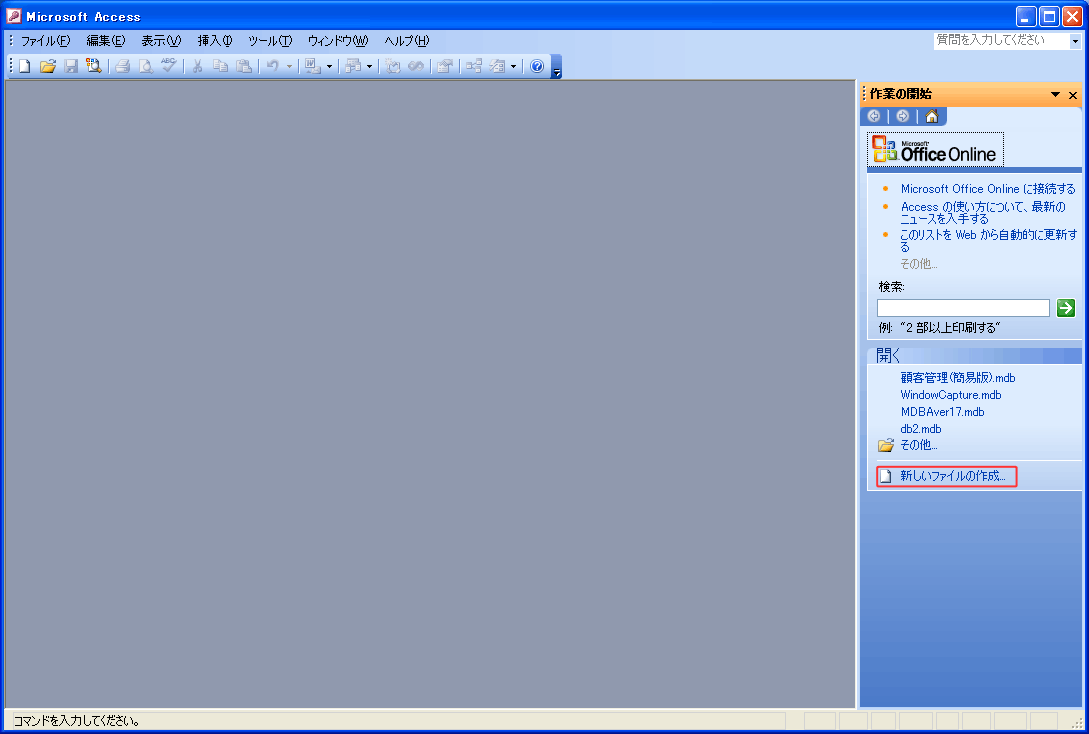Image resolution: width=1089 pixels, height=734 pixels.
Task: Open the Toolbar Options arrow at toolbar end
Action: pyautogui.click(x=556, y=67)
